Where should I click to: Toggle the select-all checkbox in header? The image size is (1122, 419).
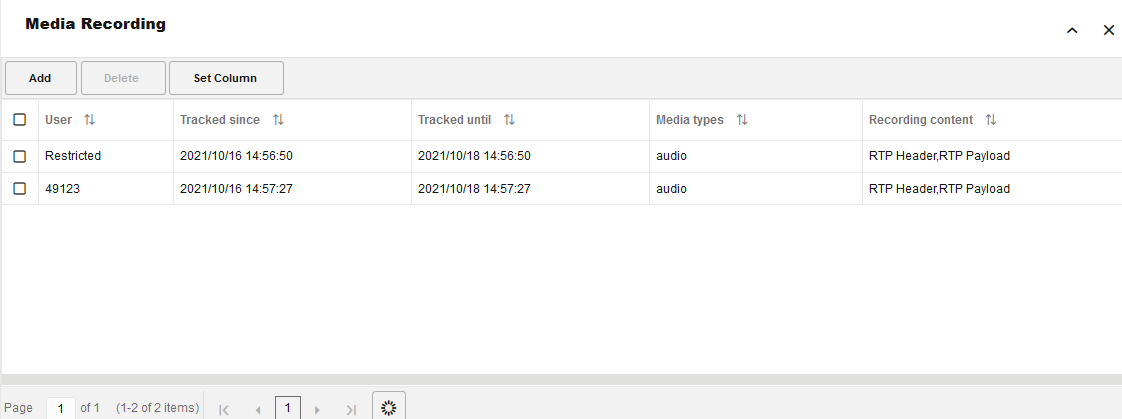pyautogui.click(x=20, y=119)
